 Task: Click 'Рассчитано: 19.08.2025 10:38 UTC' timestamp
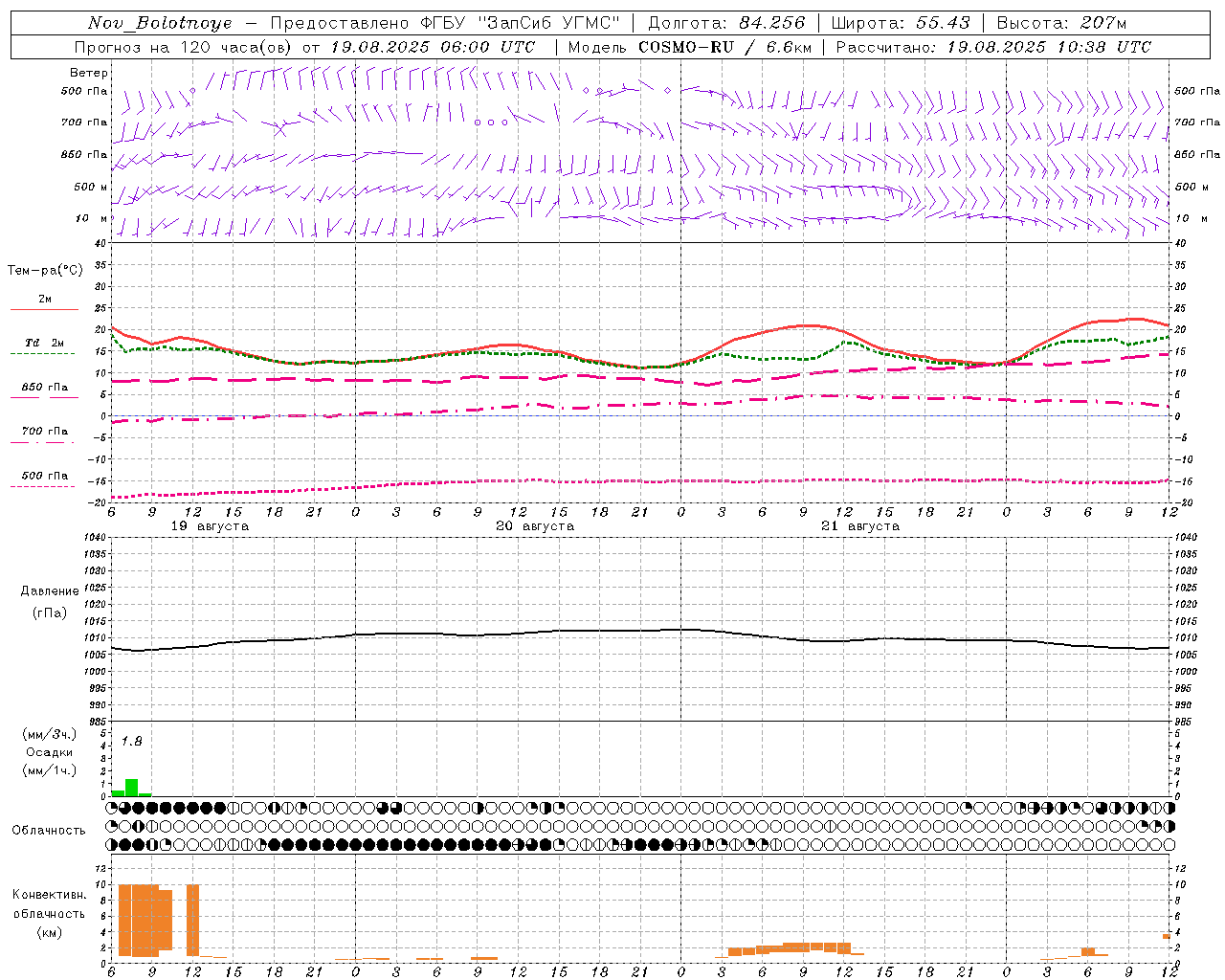(993, 47)
